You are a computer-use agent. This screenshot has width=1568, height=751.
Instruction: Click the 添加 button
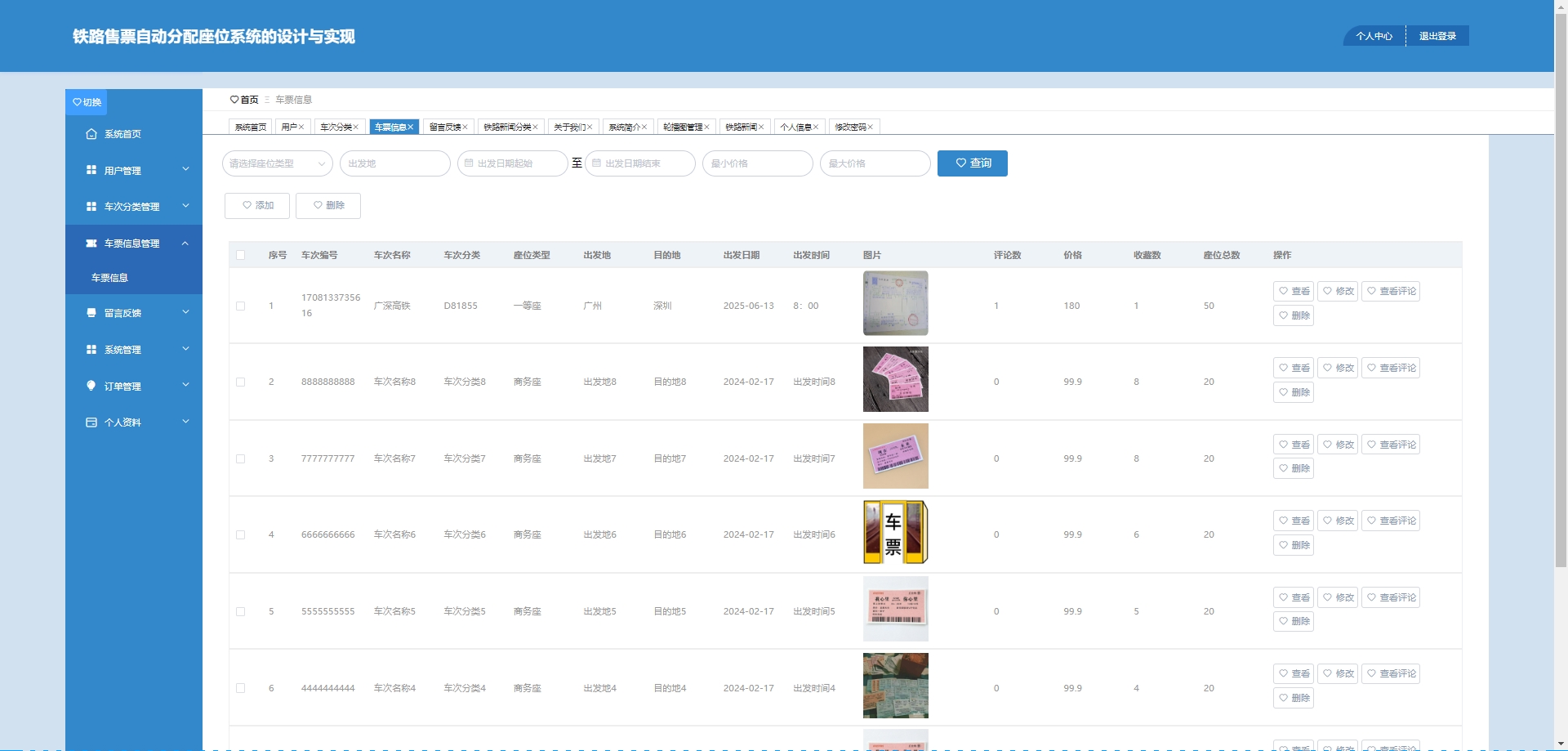(257, 206)
